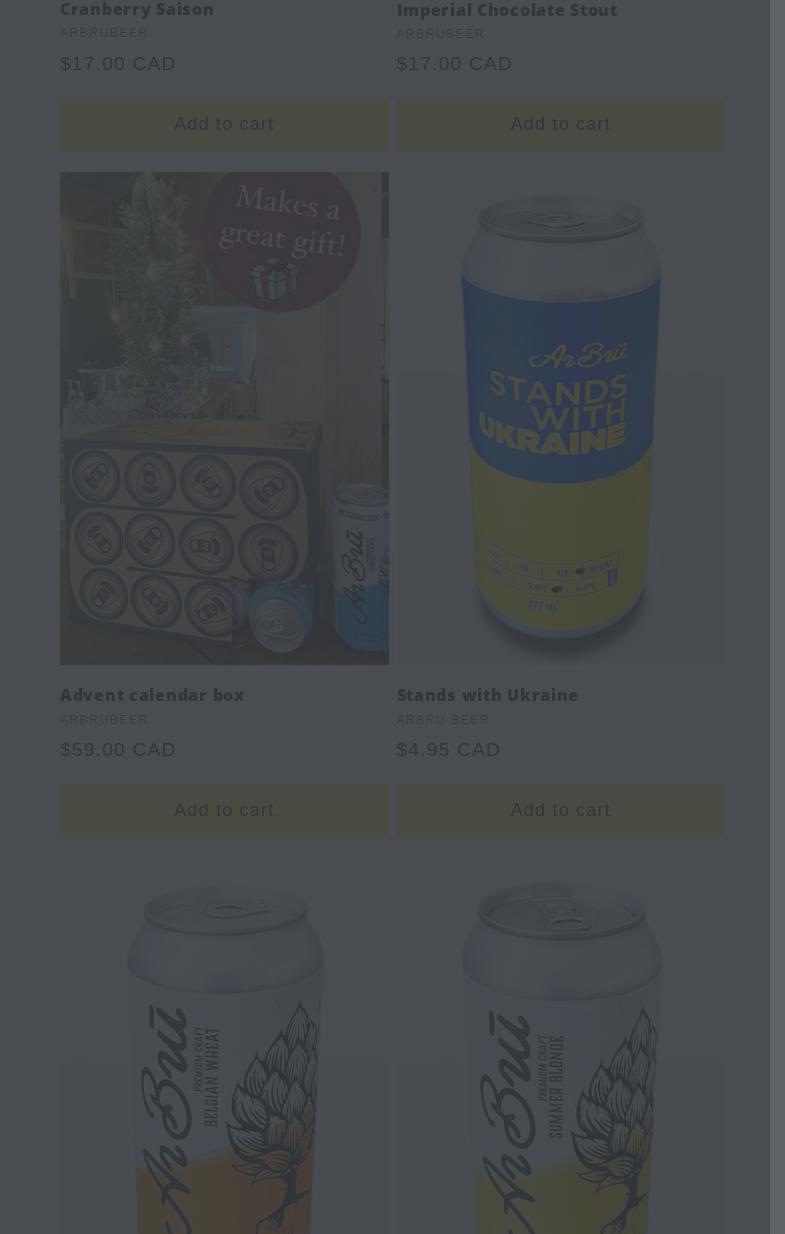Open the Advent calendar box title link
Image resolution: width=785 pixels, height=1234 pixels.
[x=152, y=695]
